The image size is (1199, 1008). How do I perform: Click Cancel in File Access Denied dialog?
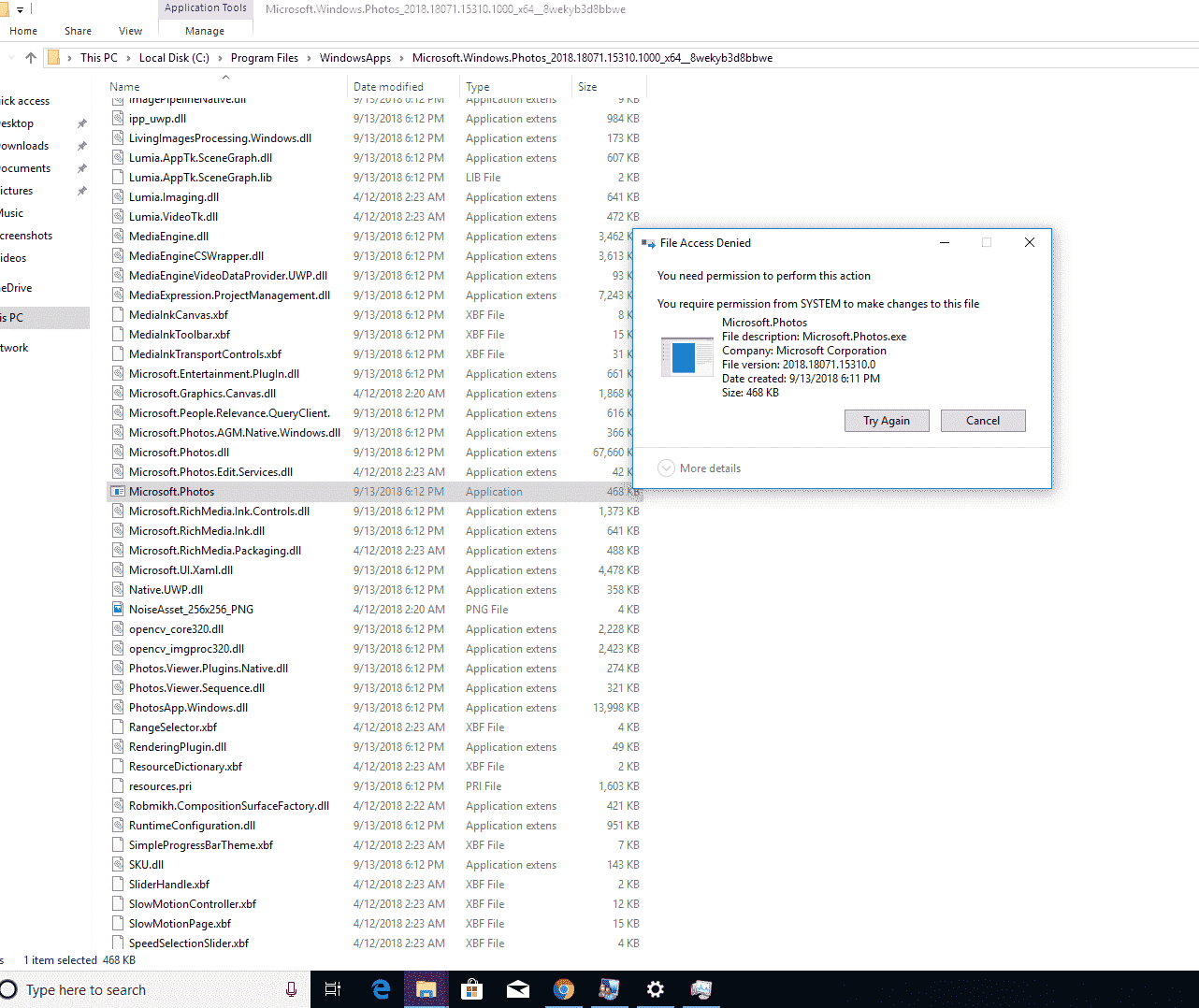[x=983, y=421]
